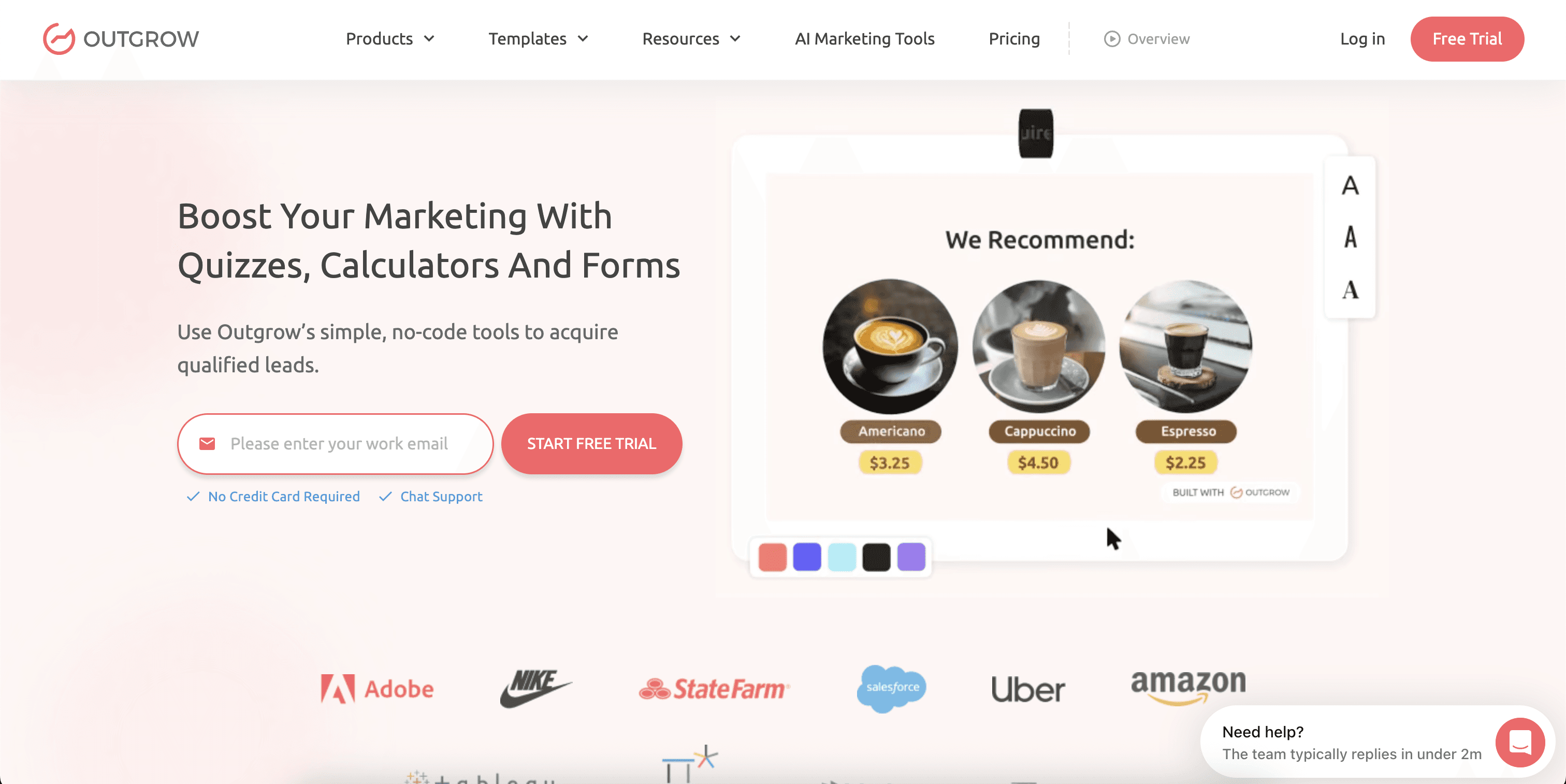Screen dimensions: 1566x784
Task: Select the top sans-serif font A icon
Action: click(x=1350, y=185)
